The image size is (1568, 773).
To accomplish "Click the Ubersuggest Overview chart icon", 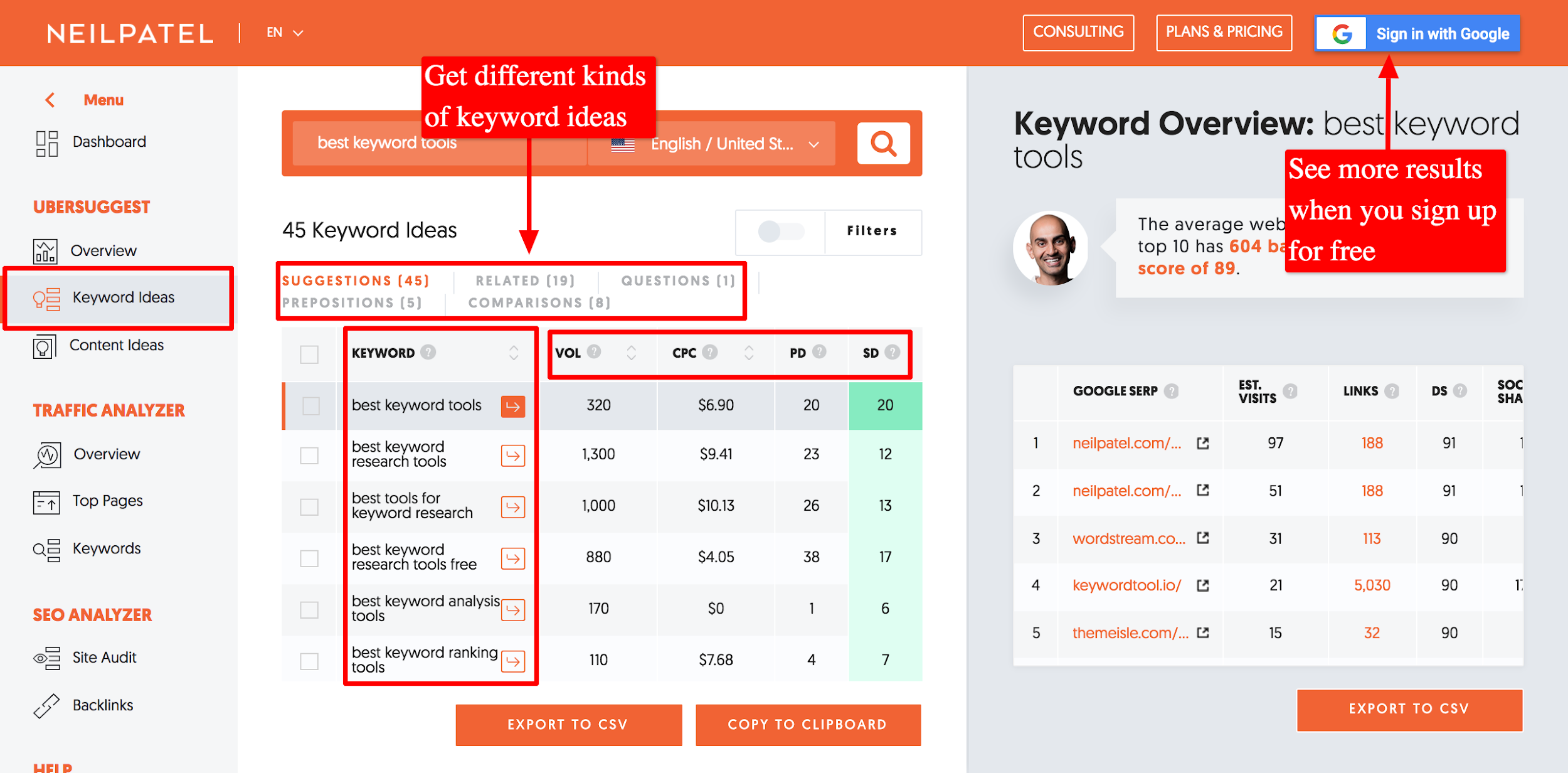I will click(x=45, y=252).
